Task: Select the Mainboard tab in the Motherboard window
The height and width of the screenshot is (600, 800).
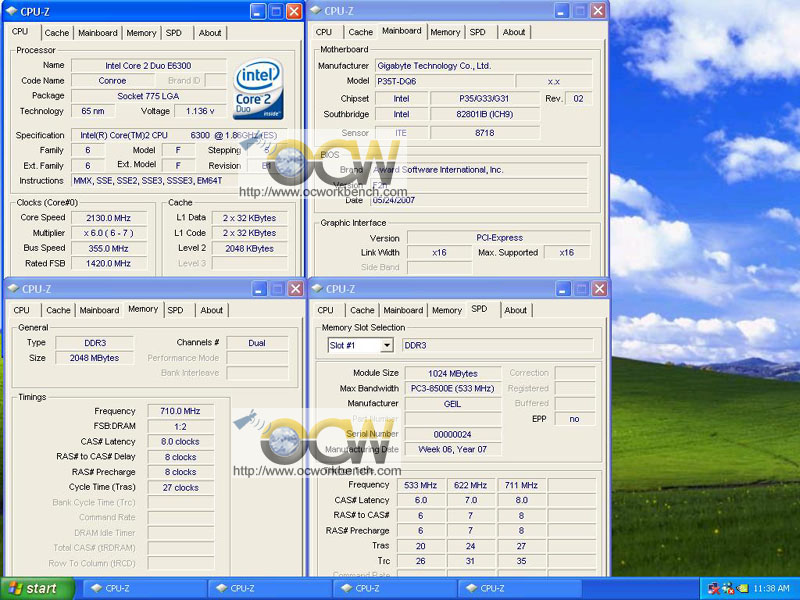Action: click(x=402, y=31)
